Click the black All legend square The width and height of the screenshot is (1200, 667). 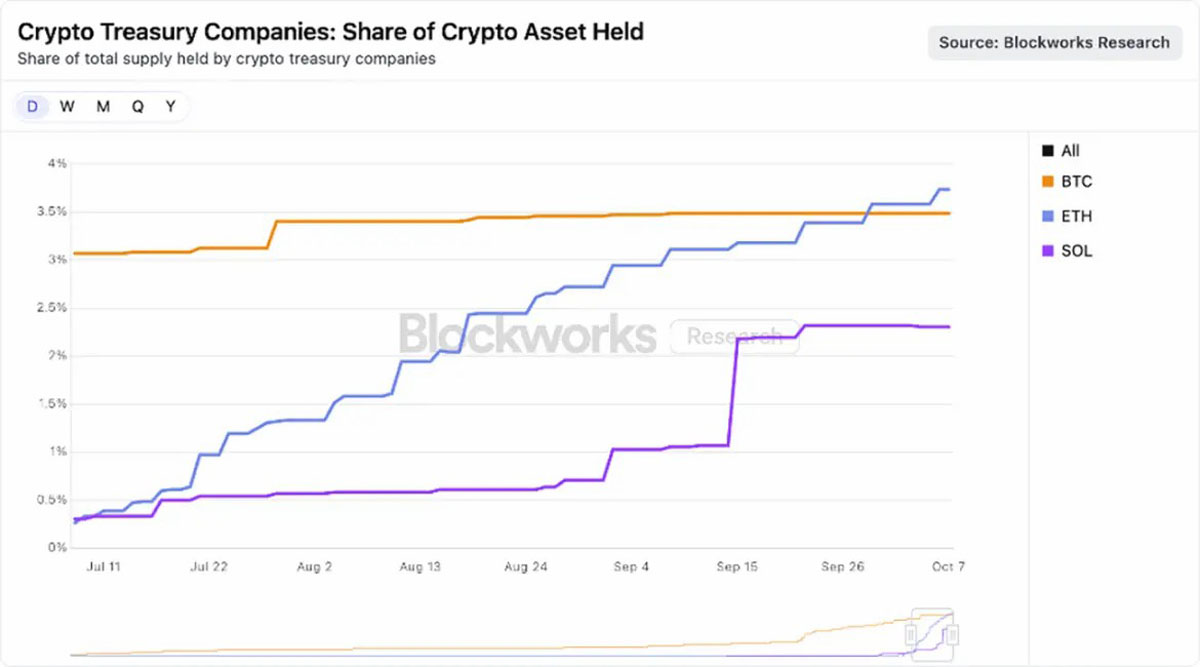point(1046,150)
